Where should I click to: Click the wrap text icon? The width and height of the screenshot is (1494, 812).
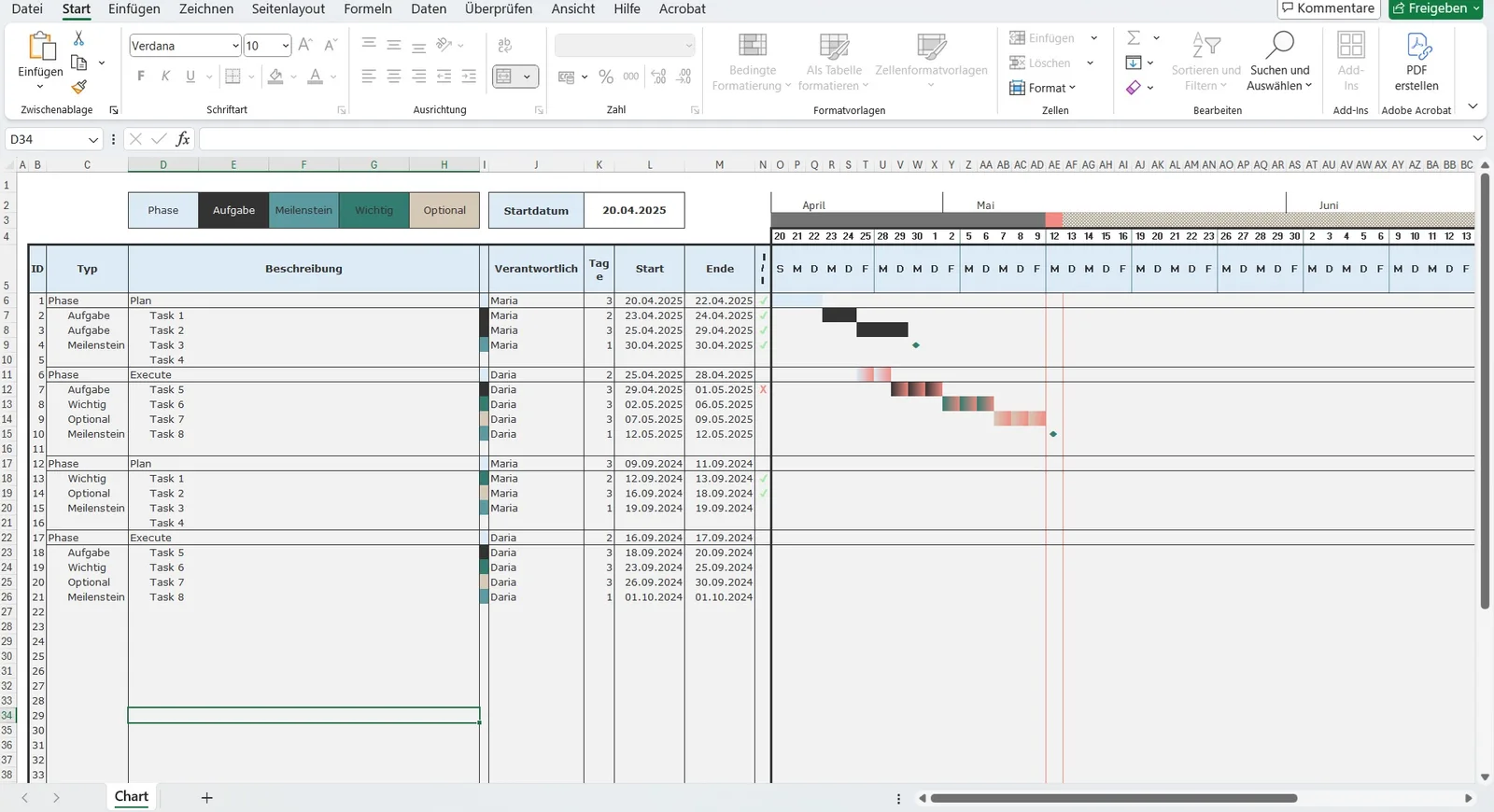(505, 45)
